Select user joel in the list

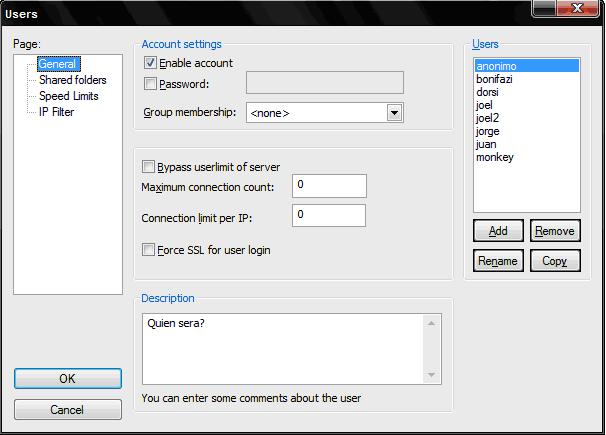(x=527, y=105)
